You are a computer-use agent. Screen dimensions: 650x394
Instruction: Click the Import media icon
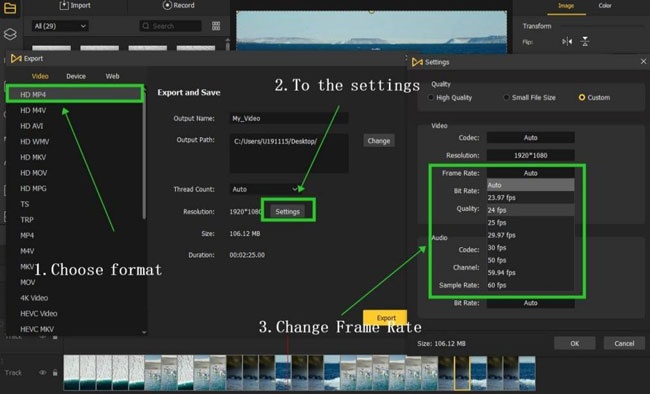[x=64, y=5]
